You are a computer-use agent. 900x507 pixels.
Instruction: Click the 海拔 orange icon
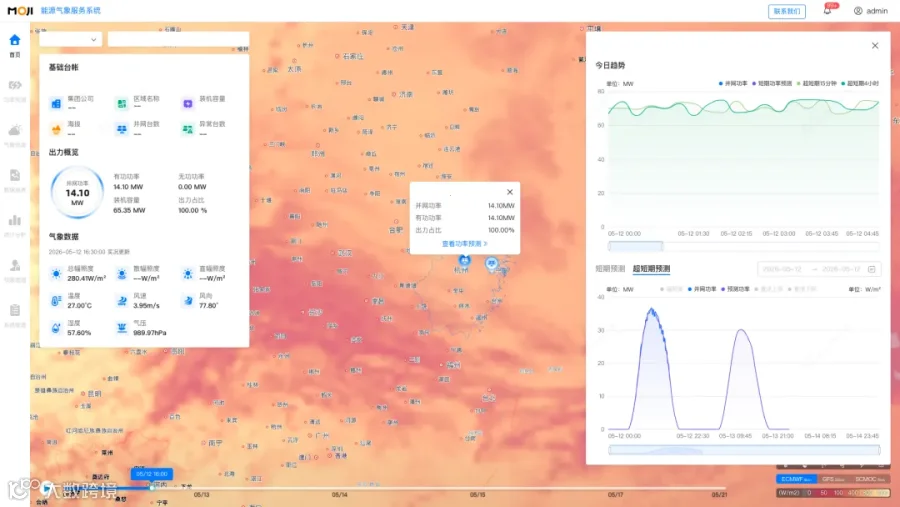click(56, 129)
